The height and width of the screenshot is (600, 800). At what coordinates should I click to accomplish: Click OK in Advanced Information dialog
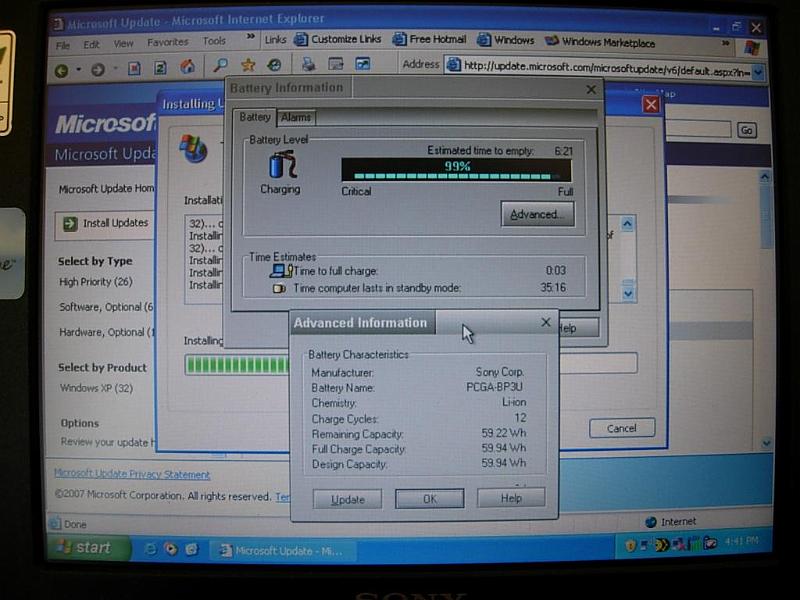click(430, 498)
